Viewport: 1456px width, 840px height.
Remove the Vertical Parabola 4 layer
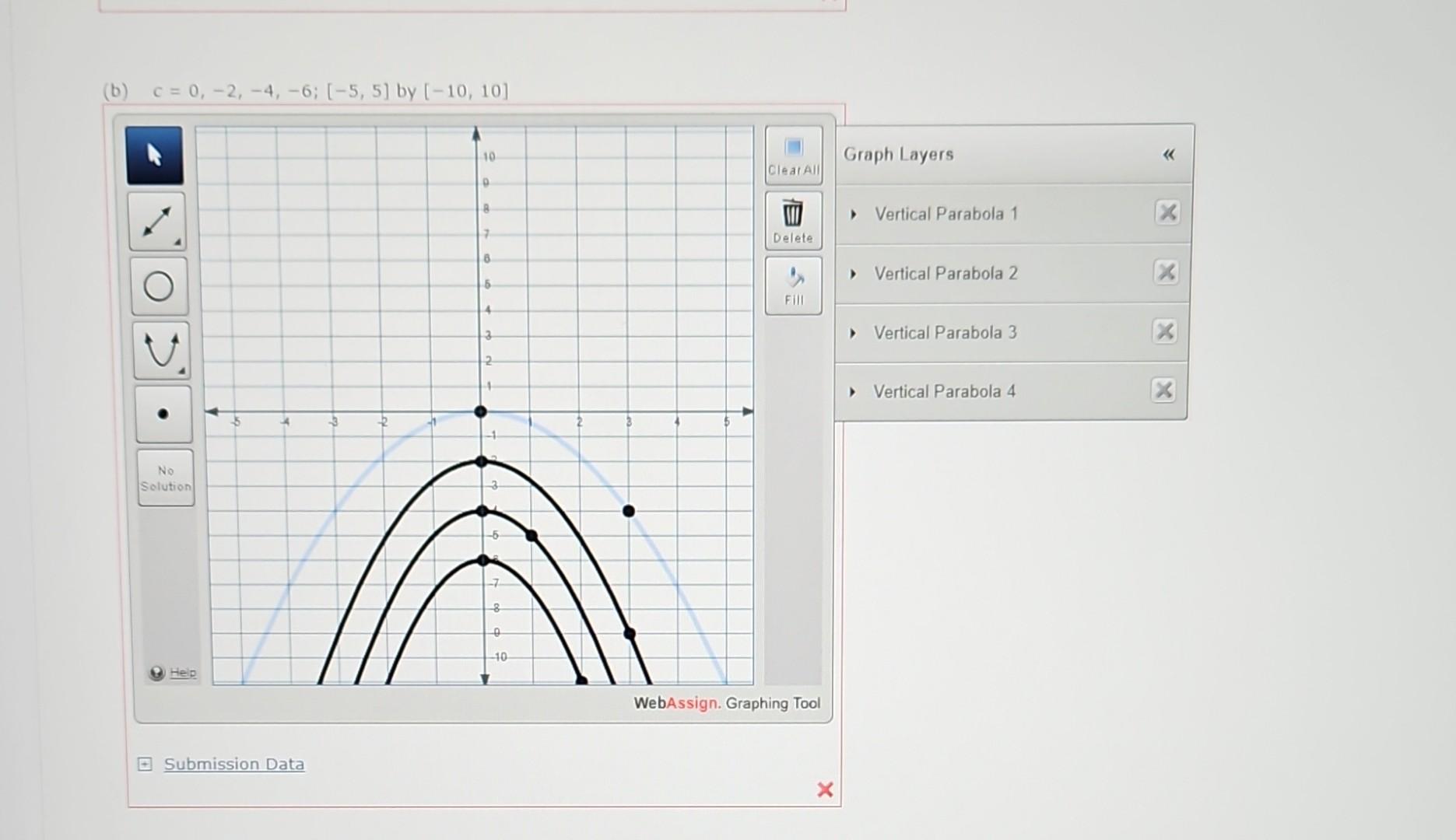pyautogui.click(x=1163, y=390)
